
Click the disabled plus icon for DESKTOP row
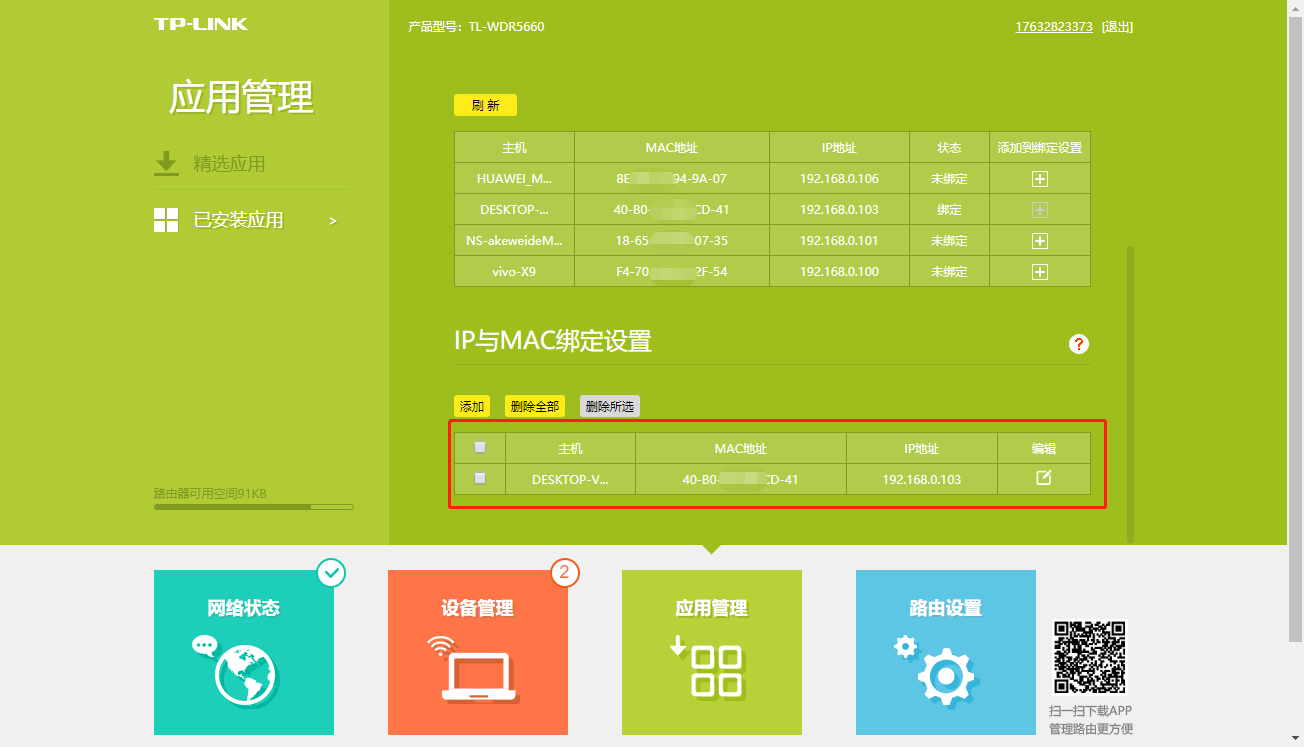coord(1040,210)
